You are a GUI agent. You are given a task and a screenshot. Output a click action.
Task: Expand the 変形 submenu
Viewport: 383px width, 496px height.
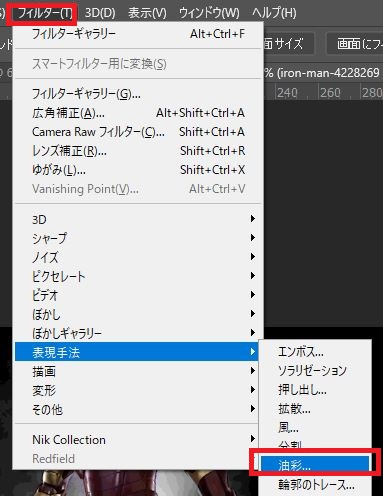(x=137, y=390)
